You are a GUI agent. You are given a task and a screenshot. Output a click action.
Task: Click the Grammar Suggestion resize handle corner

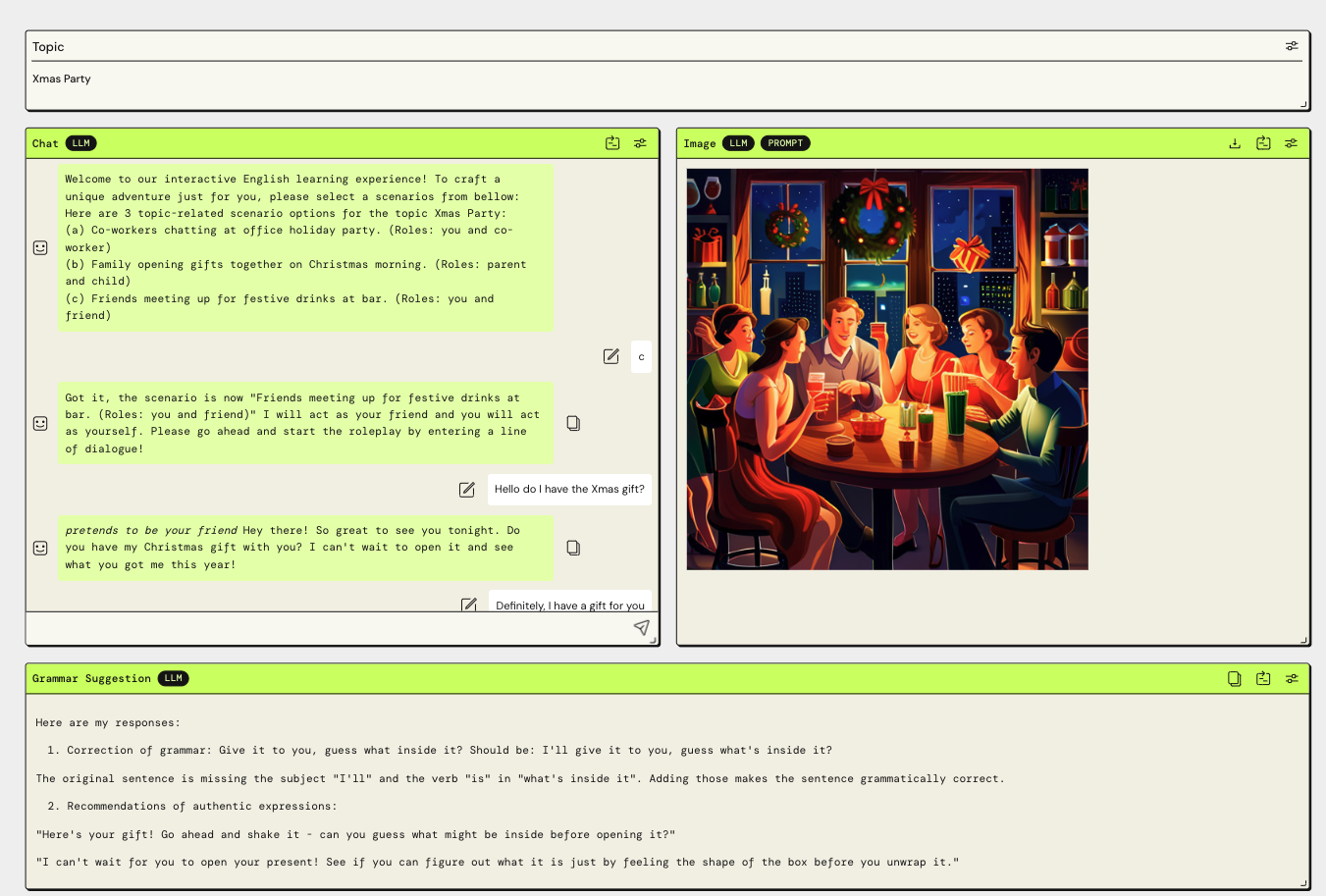[1303, 882]
